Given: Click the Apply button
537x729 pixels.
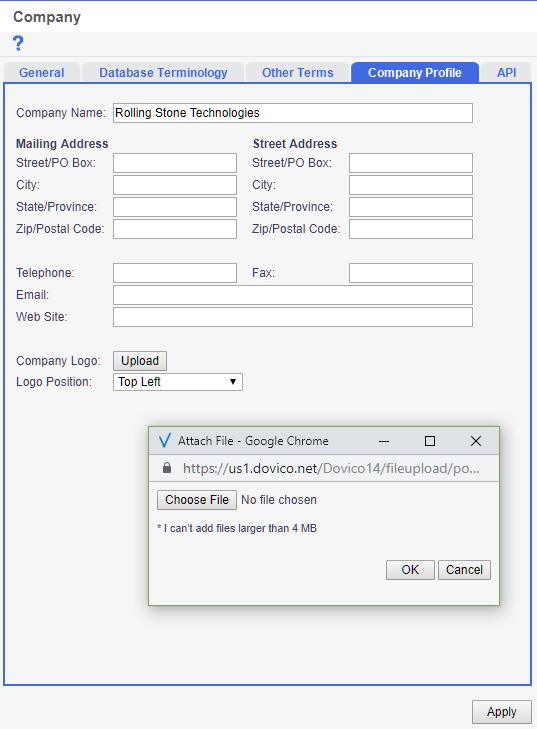Looking at the screenshot, I should point(502,712).
